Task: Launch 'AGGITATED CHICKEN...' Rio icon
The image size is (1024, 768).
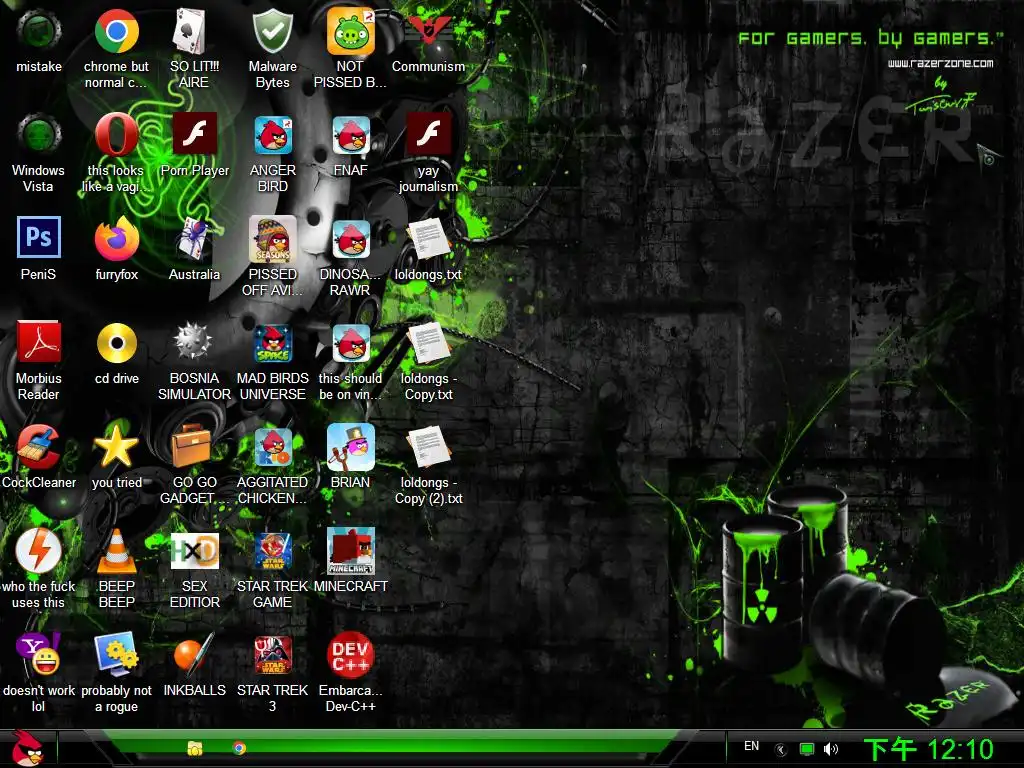Action: point(272,446)
